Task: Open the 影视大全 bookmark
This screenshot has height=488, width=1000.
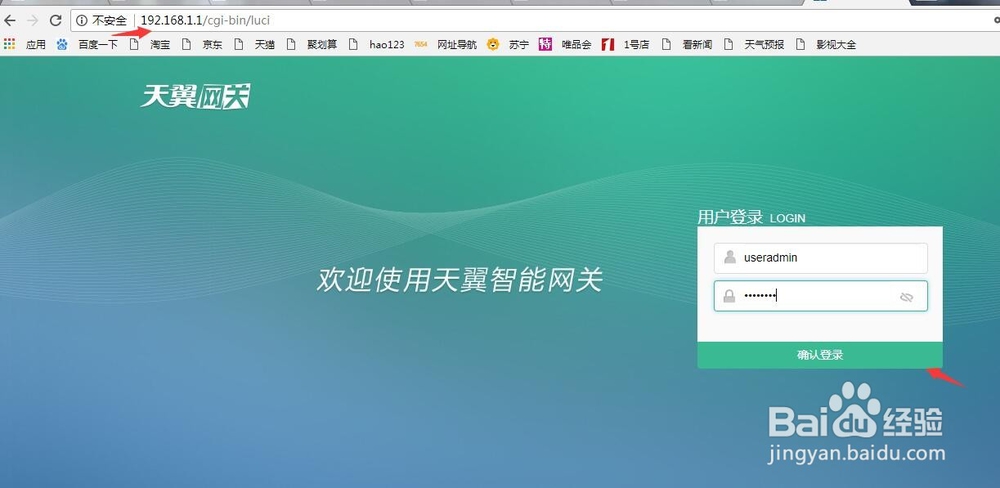Action: pos(826,45)
